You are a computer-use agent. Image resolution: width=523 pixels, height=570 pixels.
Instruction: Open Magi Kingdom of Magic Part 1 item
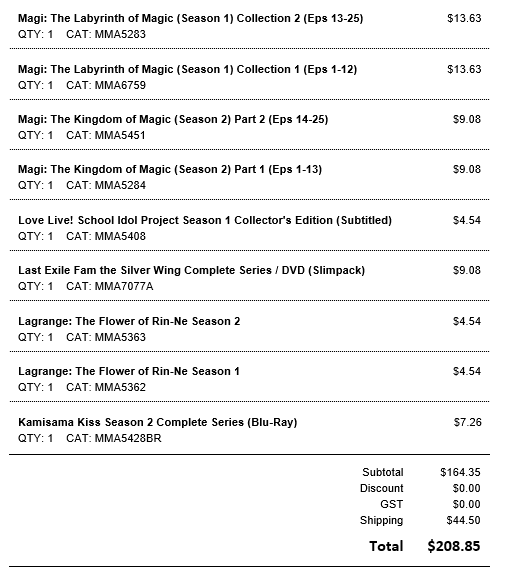pyautogui.click(x=170, y=170)
